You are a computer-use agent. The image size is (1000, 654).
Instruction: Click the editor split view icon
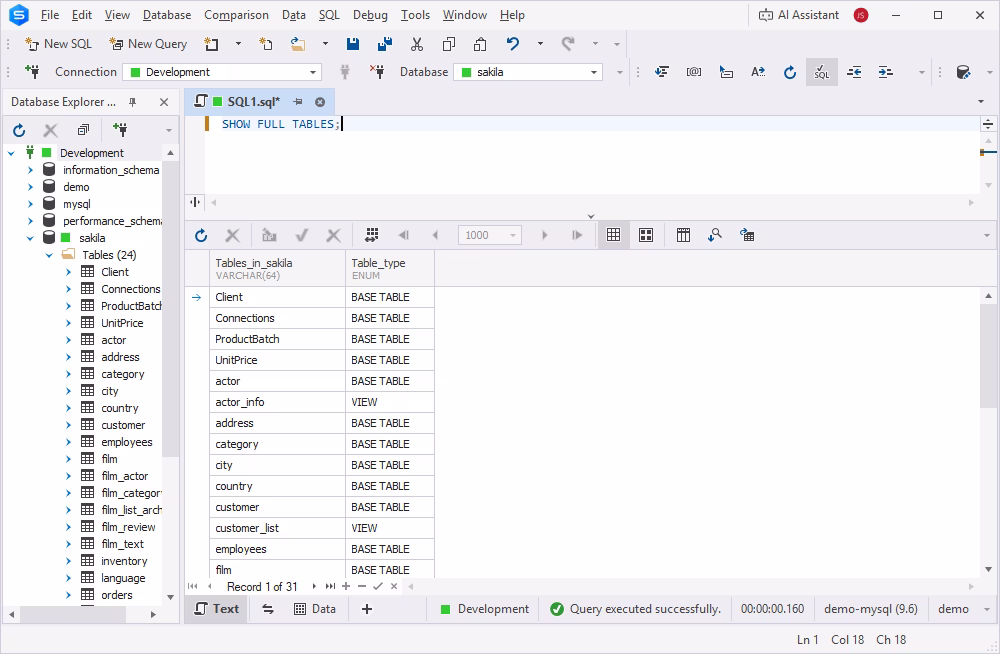tap(195, 202)
